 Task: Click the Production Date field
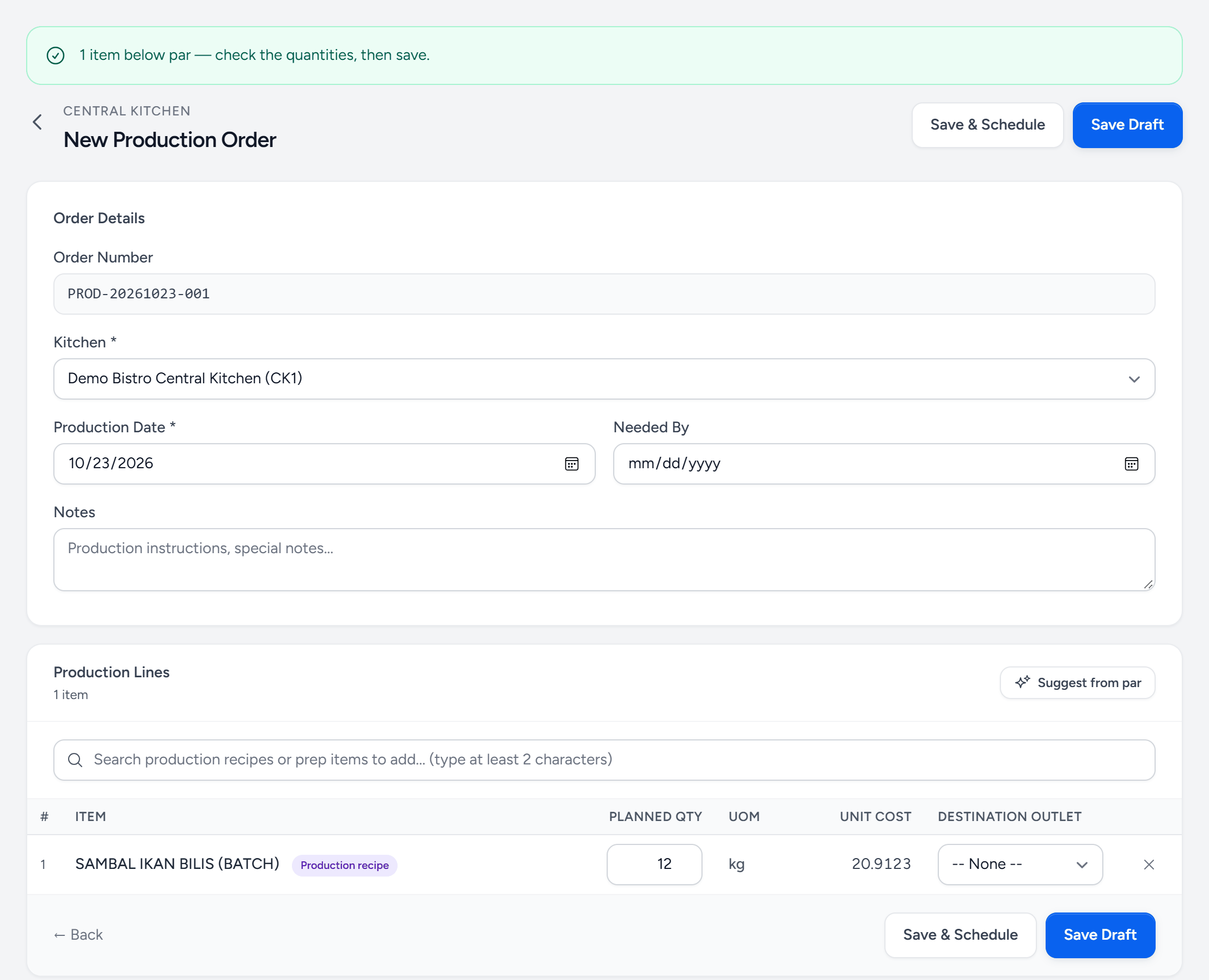pos(324,464)
